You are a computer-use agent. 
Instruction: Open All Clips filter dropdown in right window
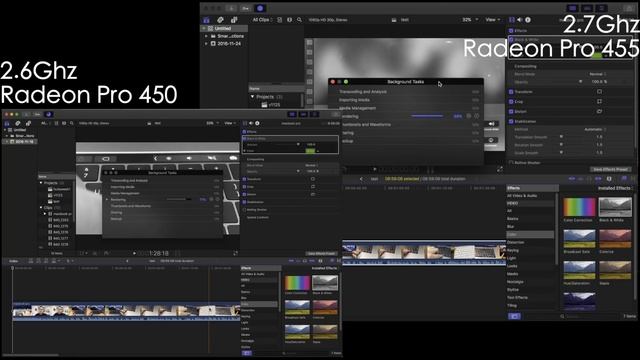pos(262,20)
